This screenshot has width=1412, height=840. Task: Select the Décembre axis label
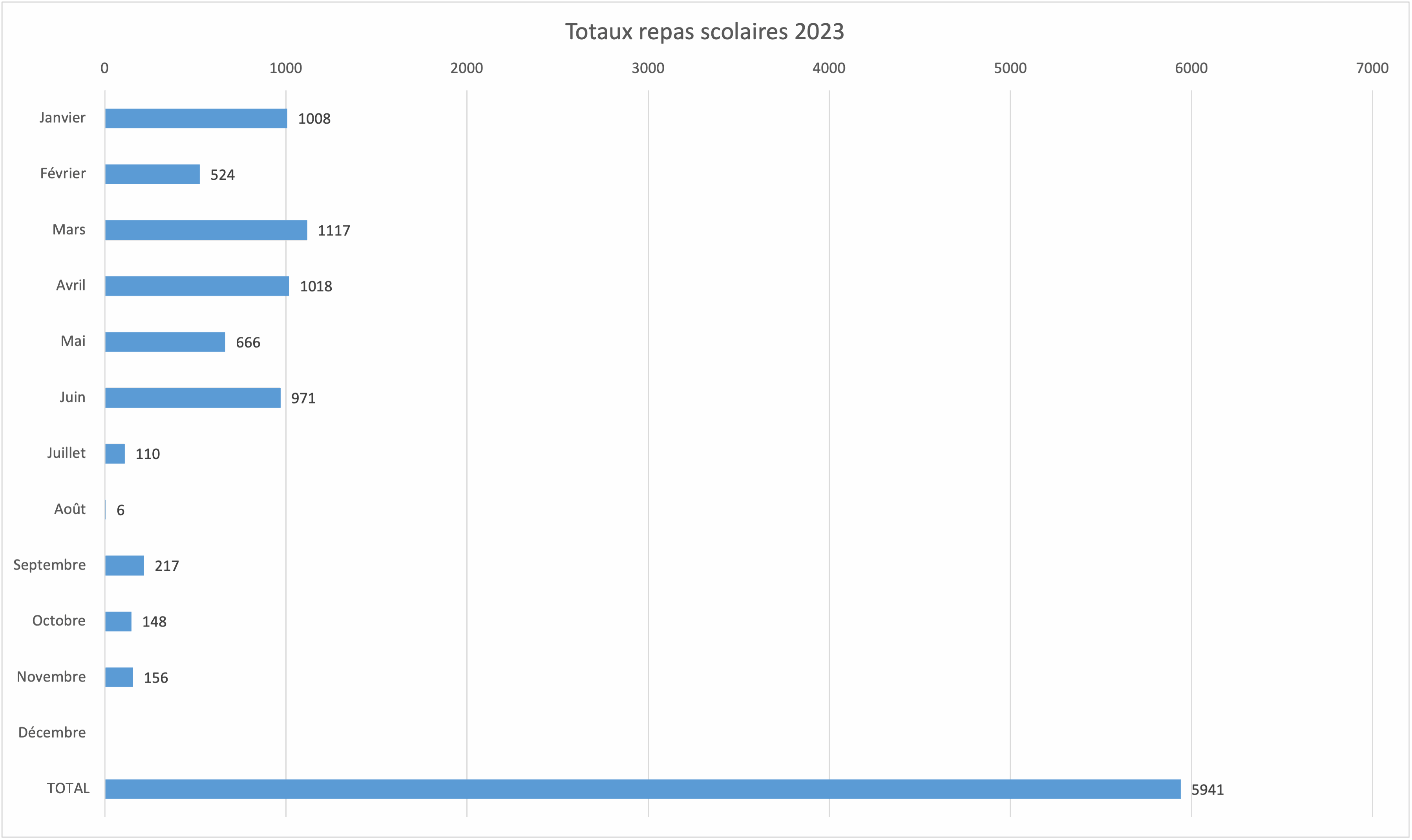coord(52,732)
